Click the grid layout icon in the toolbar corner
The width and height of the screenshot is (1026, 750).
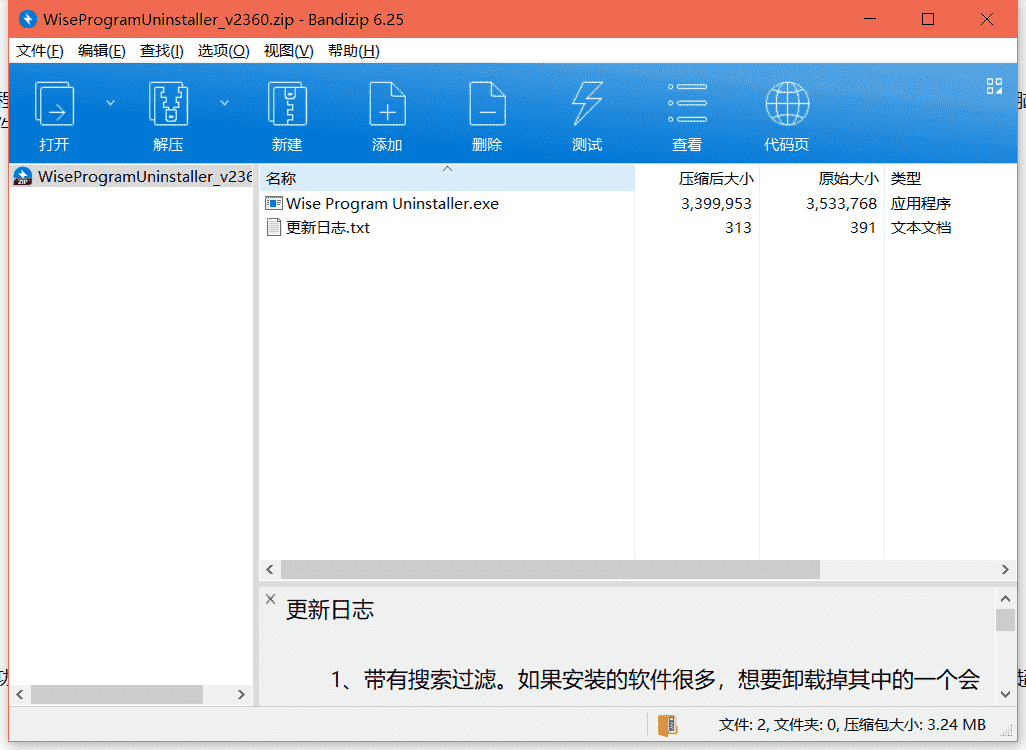tap(994, 86)
